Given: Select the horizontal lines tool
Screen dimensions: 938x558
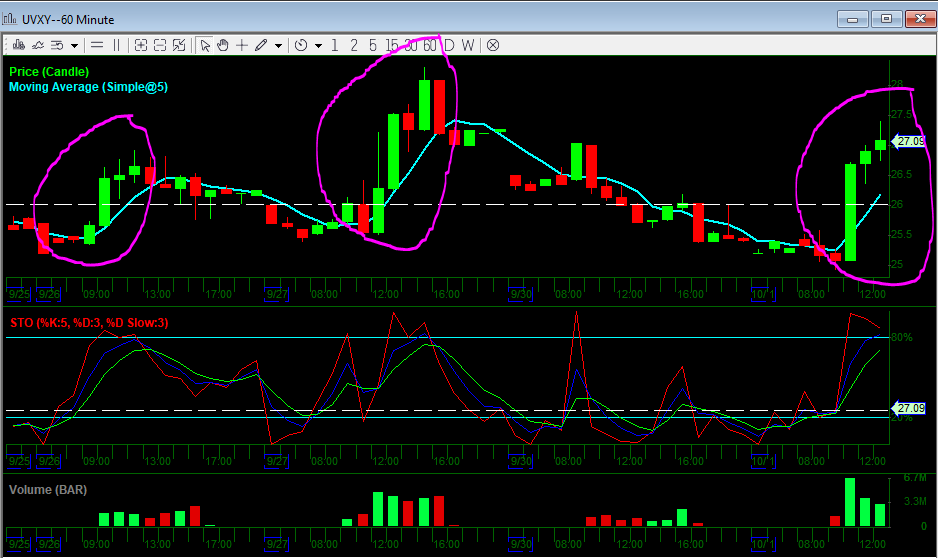Looking at the screenshot, I should point(97,45).
